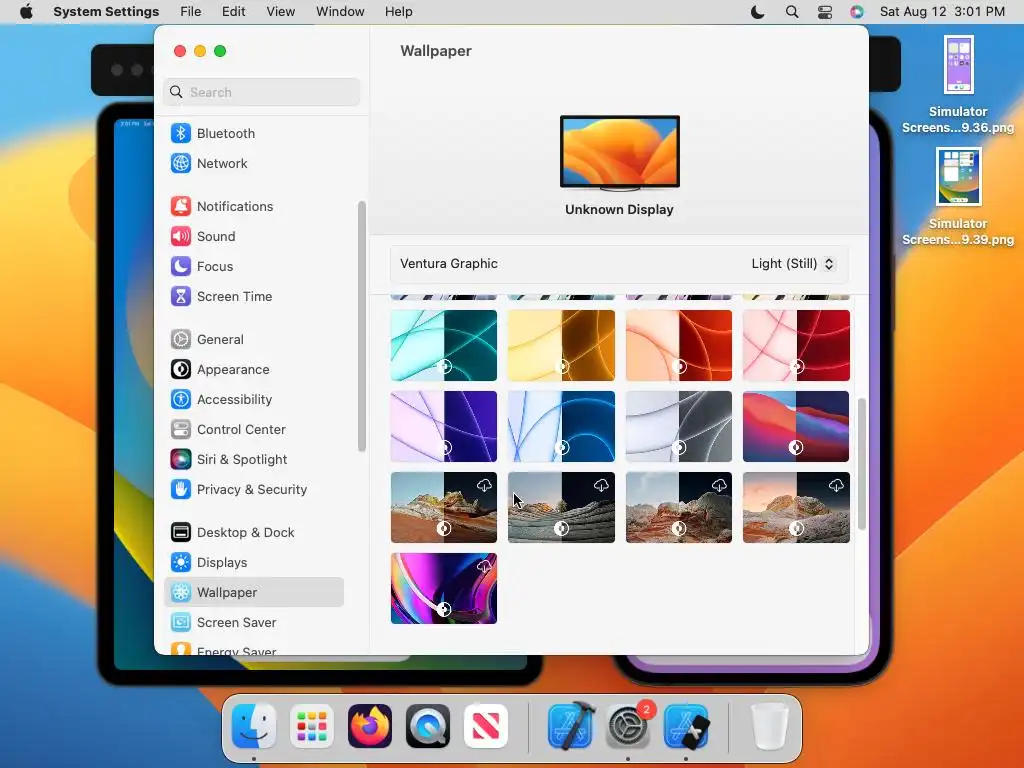Open the File menu

pos(191,12)
